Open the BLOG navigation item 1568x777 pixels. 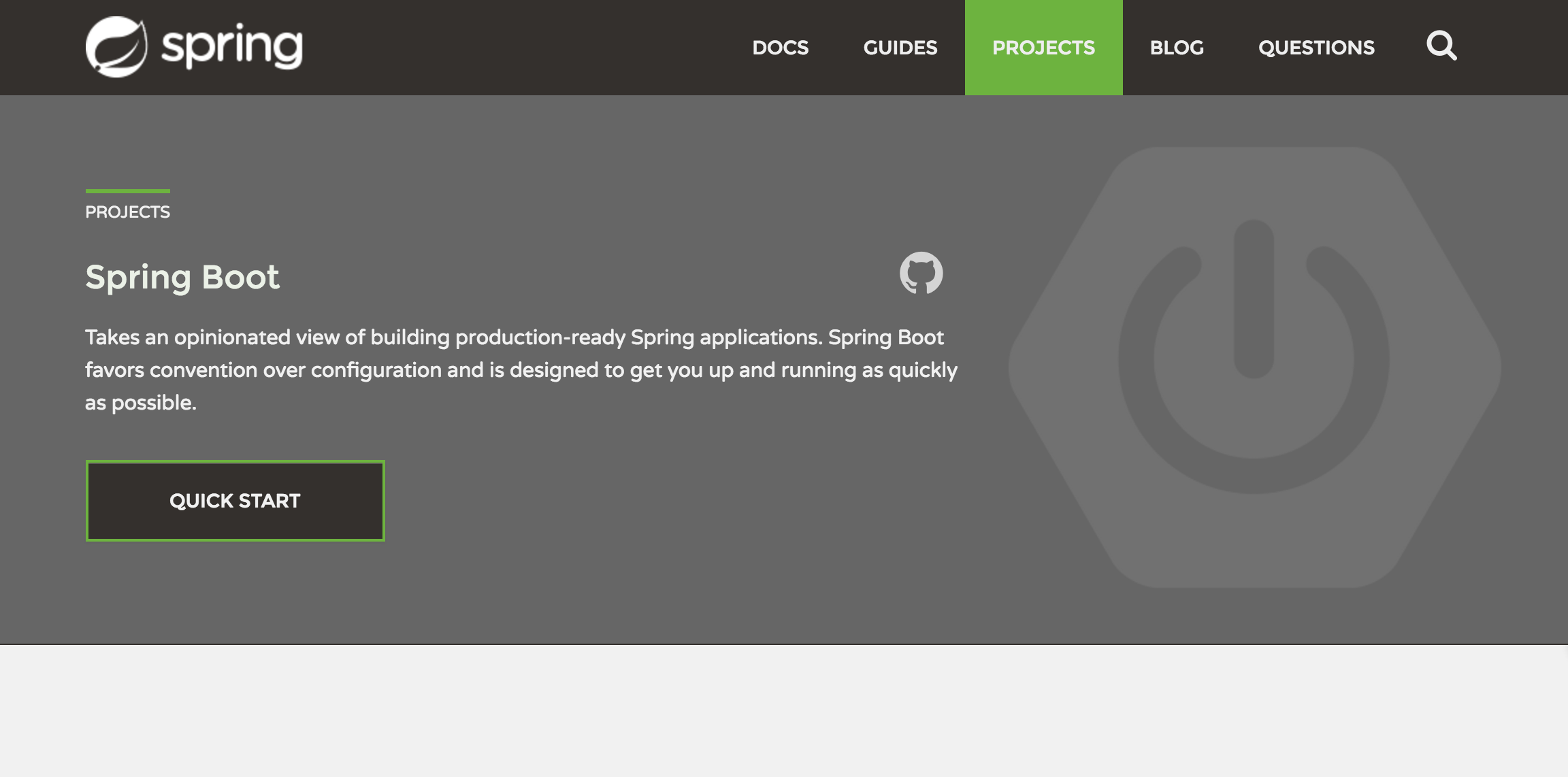point(1177,48)
